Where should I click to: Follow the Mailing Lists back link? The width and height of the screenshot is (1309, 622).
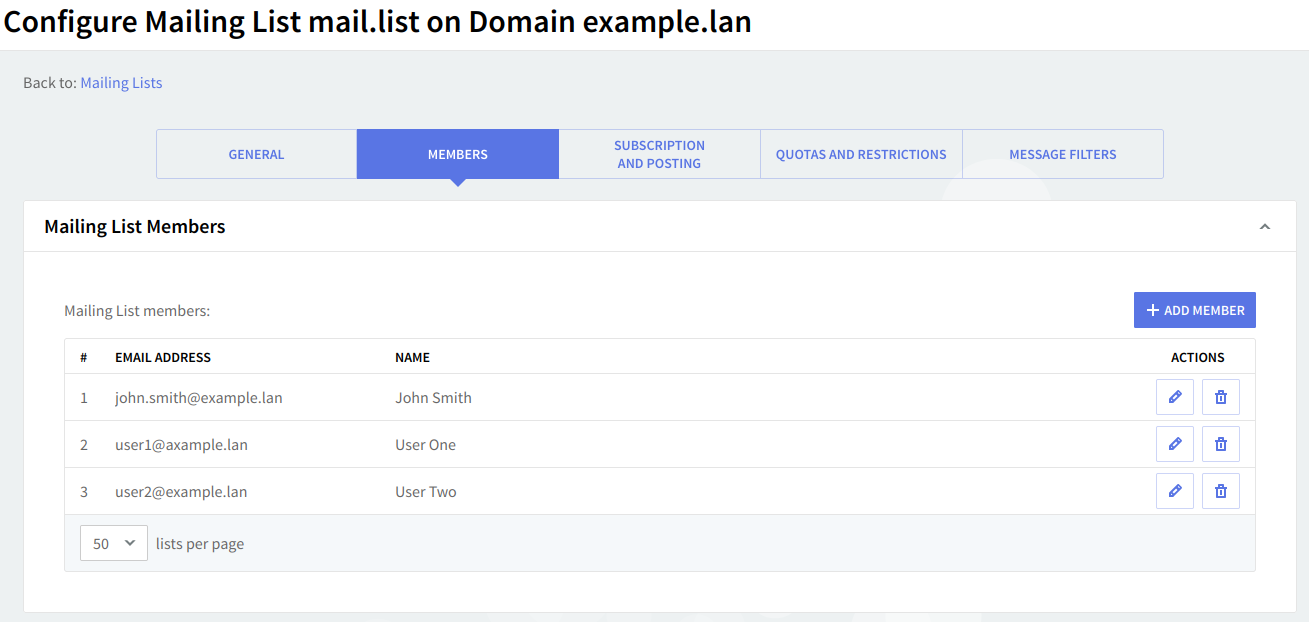click(x=121, y=83)
